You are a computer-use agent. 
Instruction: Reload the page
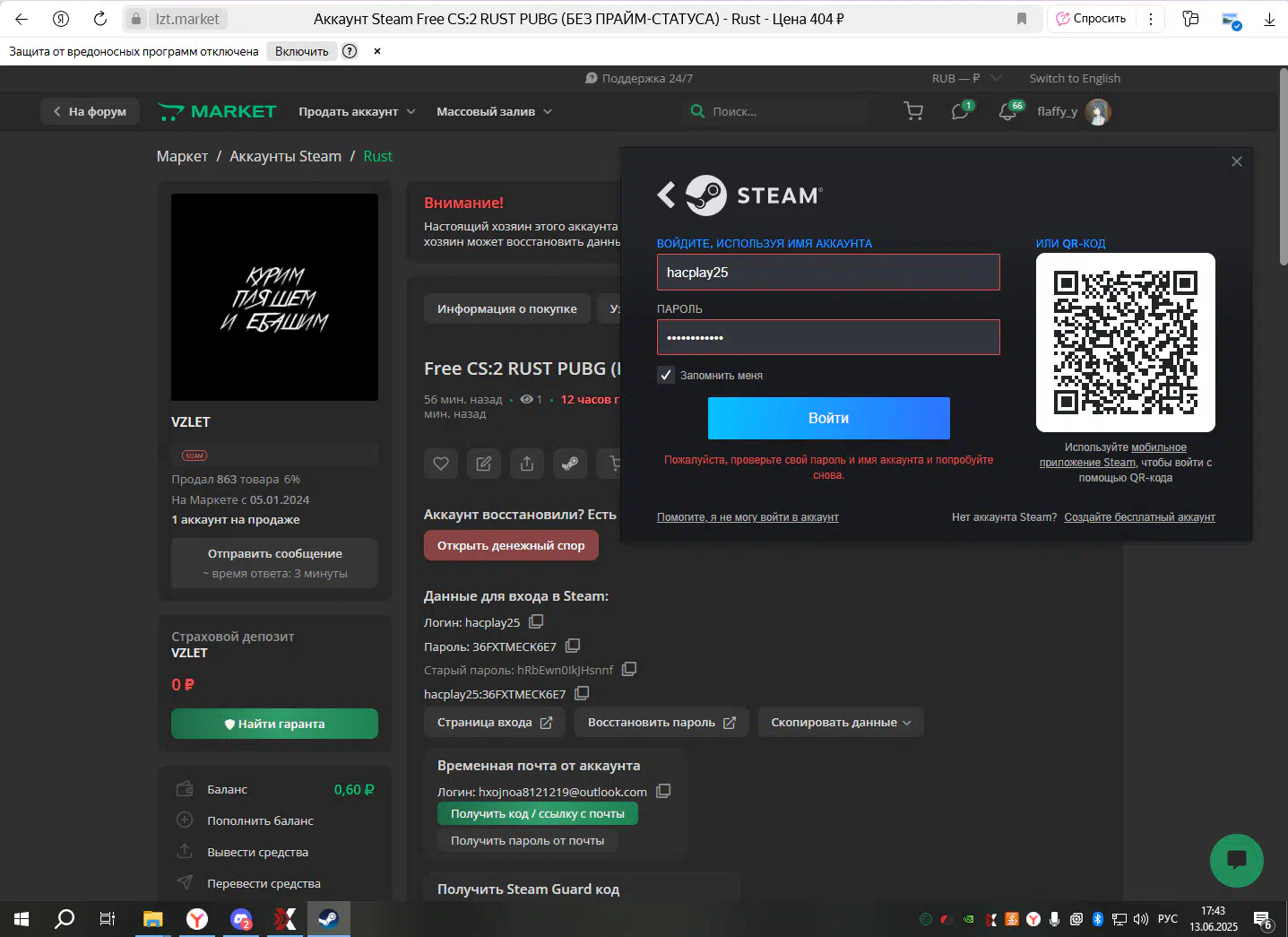100,19
